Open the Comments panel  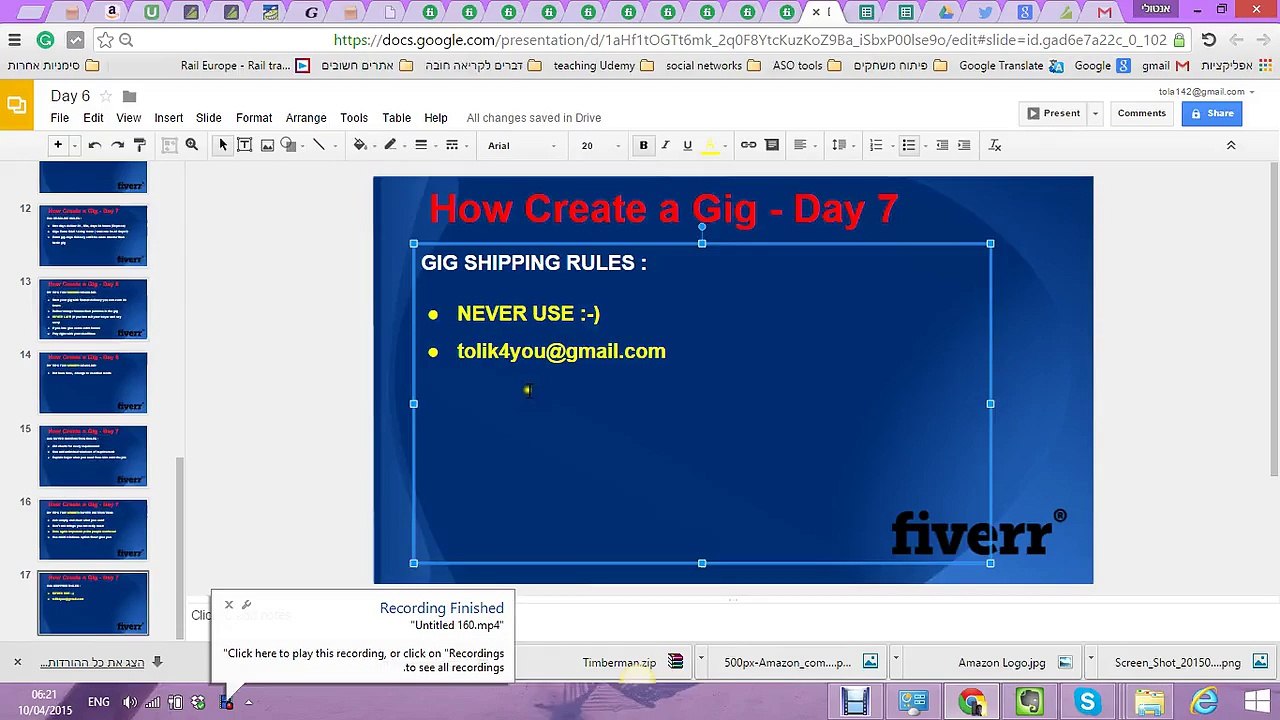1142,113
